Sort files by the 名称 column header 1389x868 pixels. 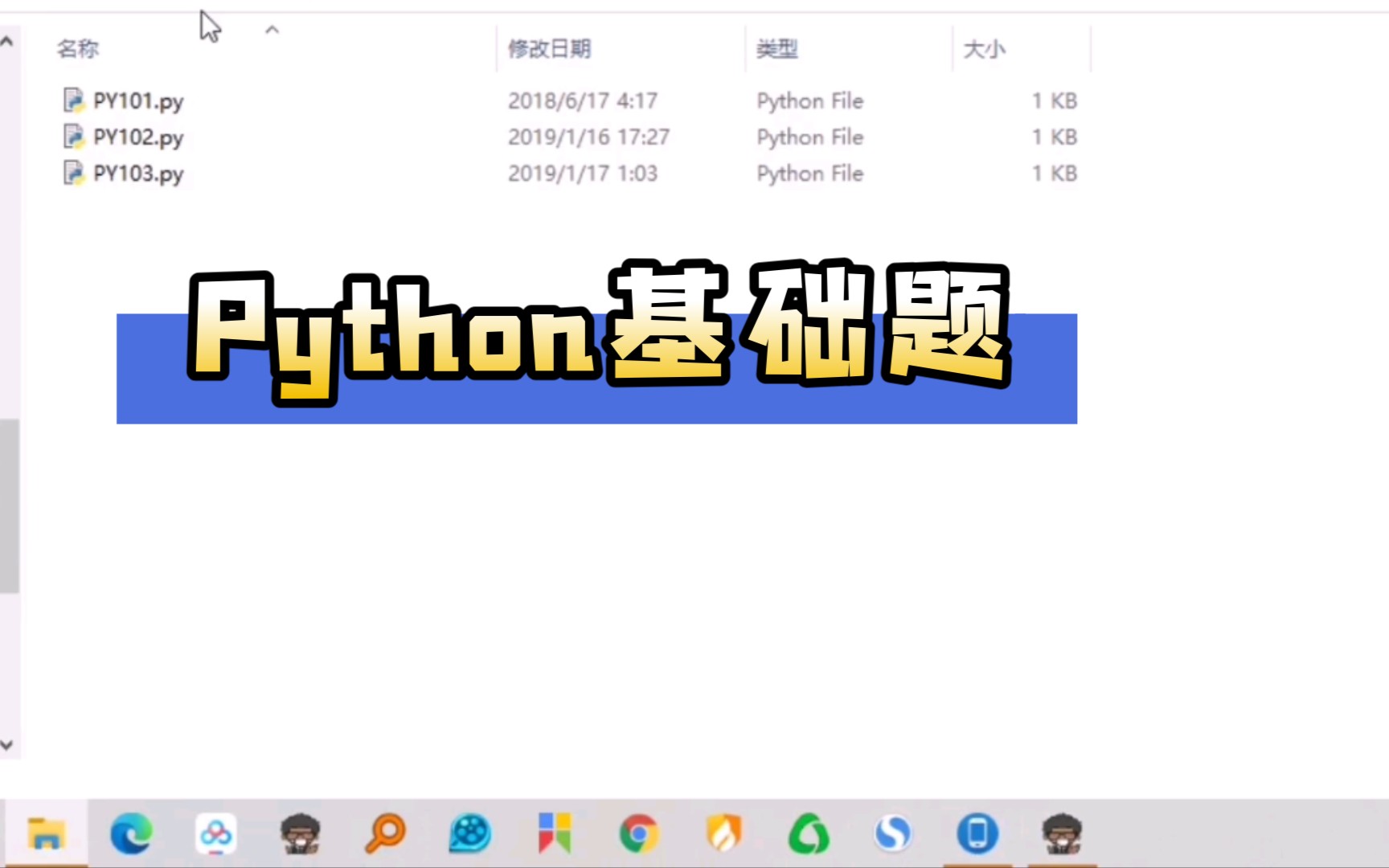[x=78, y=48]
